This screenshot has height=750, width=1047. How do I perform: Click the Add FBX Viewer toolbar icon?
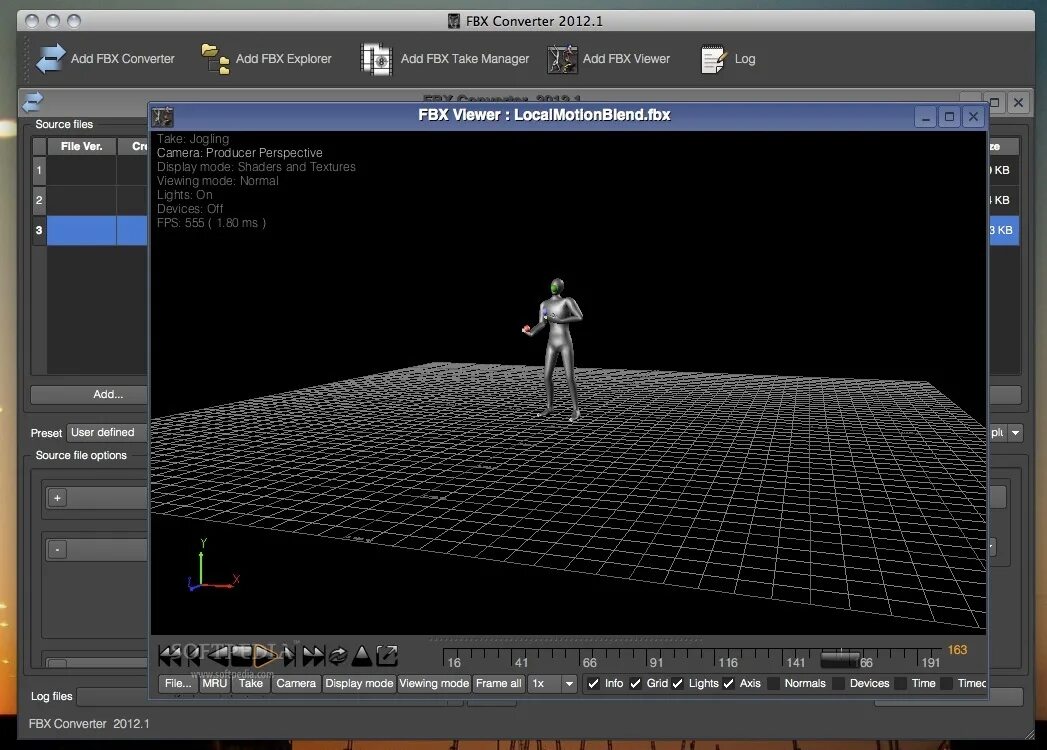(562, 59)
